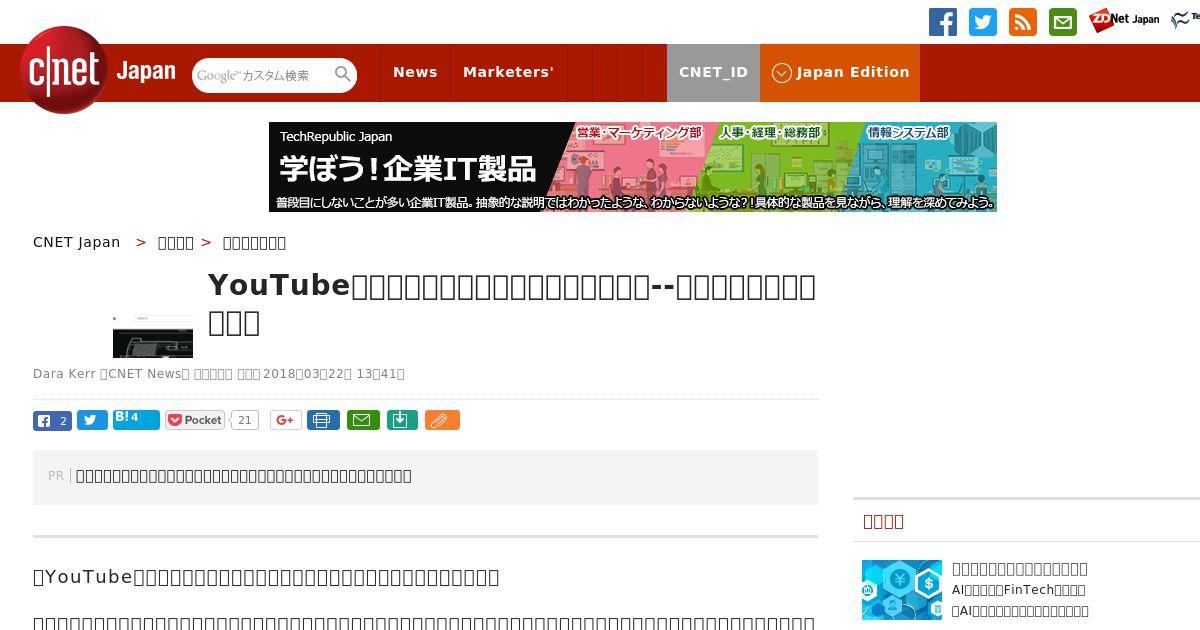Viewport: 1200px width, 630px height.
Task: Click the search magnifier icon
Action: 343,74
